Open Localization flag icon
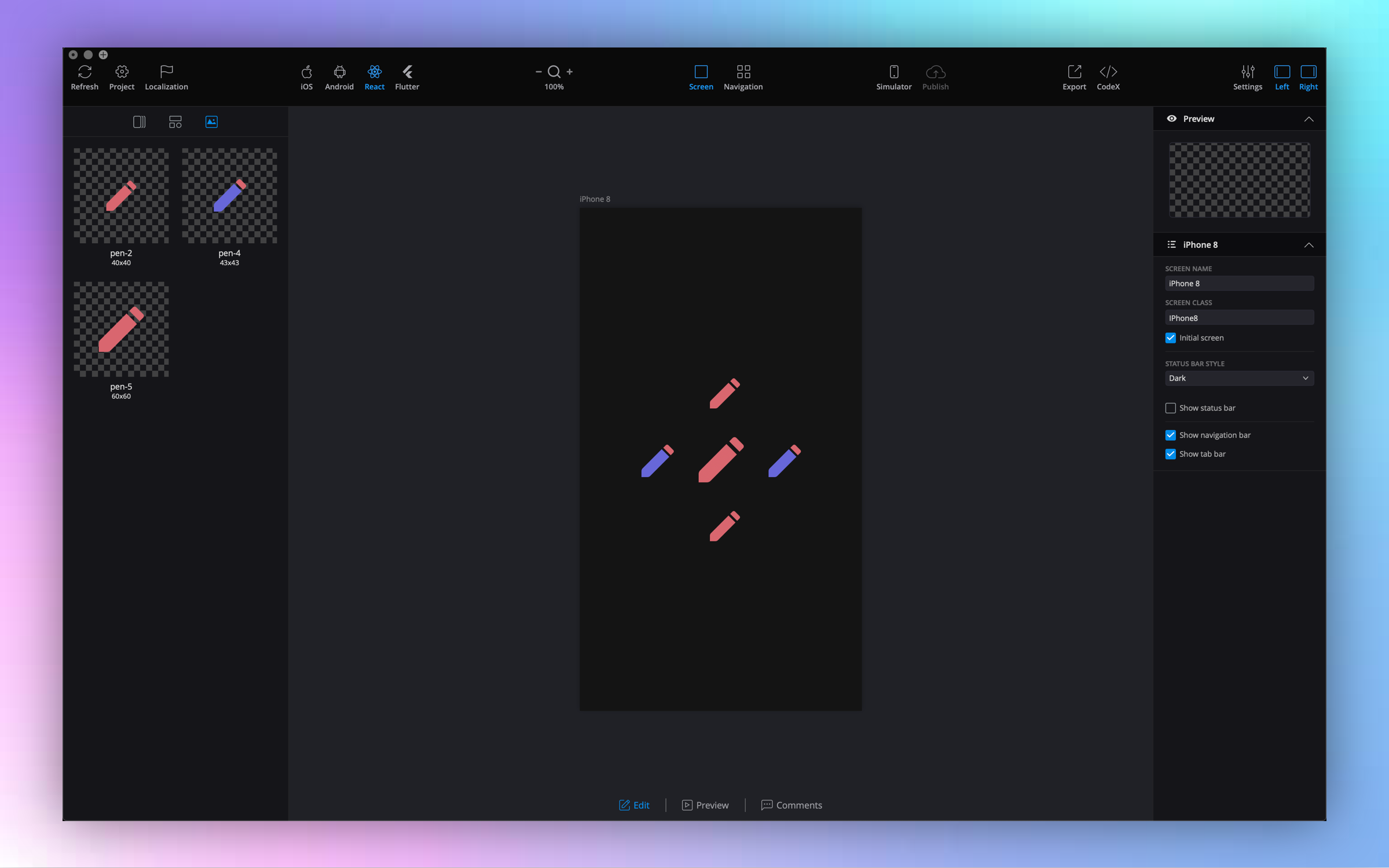 166,72
